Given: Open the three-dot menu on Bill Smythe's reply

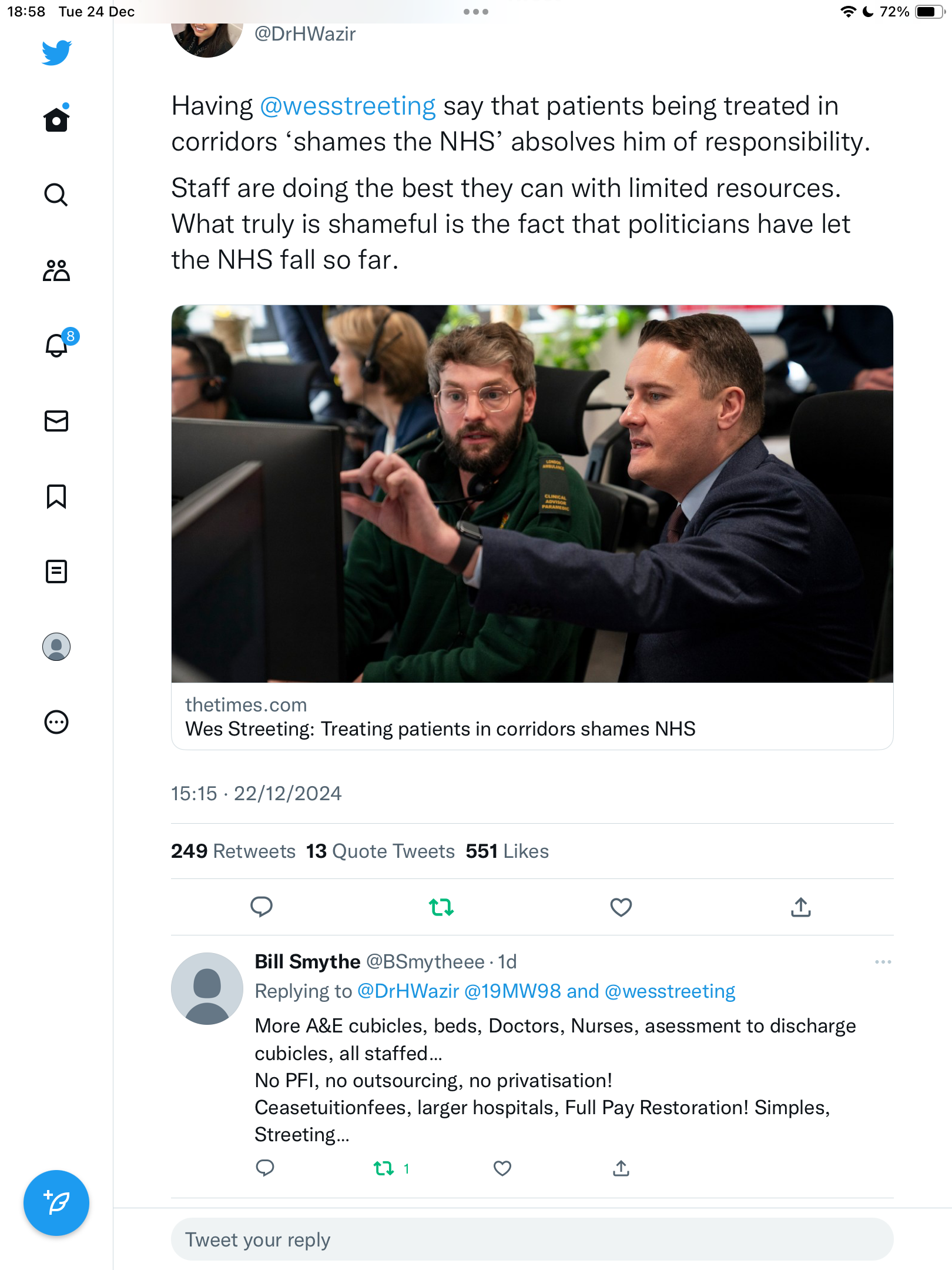Looking at the screenshot, I should (x=883, y=962).
